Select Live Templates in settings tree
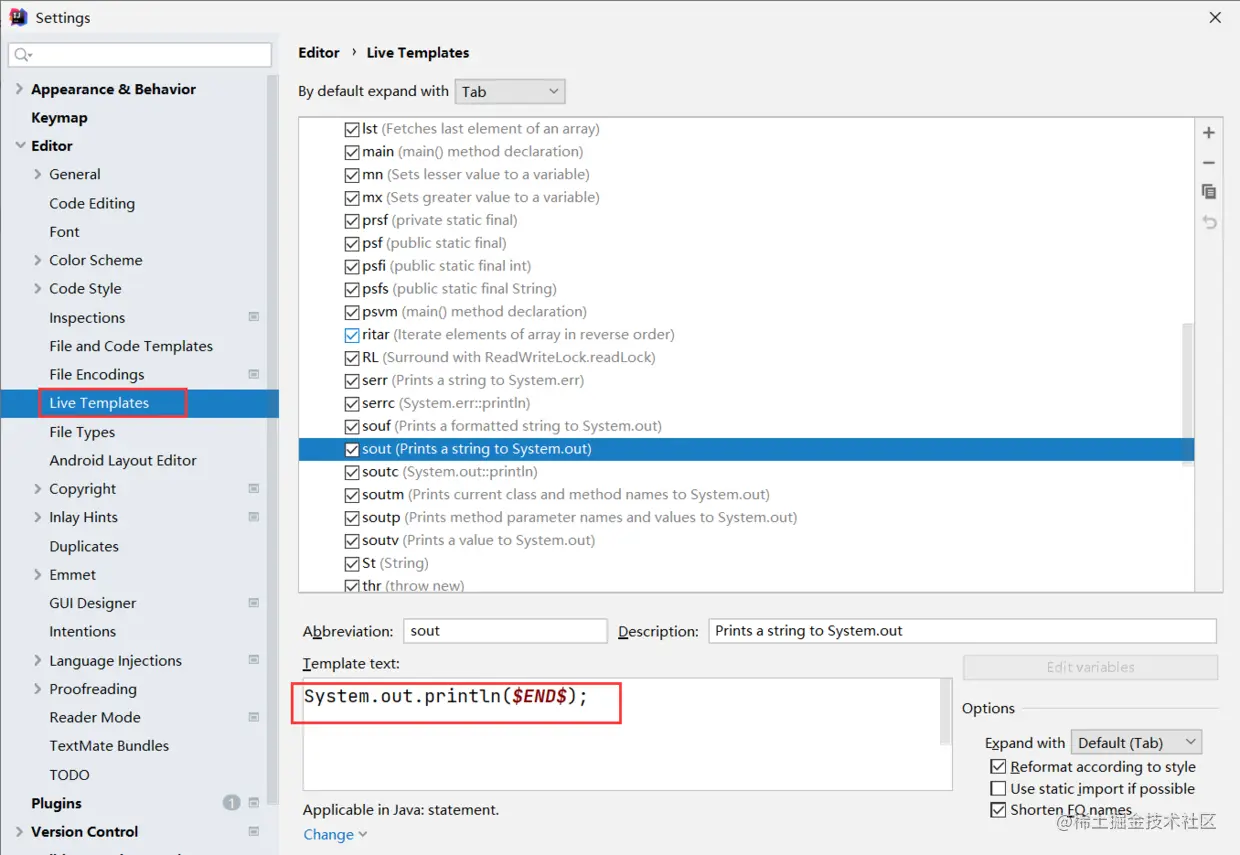 [99, 403]
